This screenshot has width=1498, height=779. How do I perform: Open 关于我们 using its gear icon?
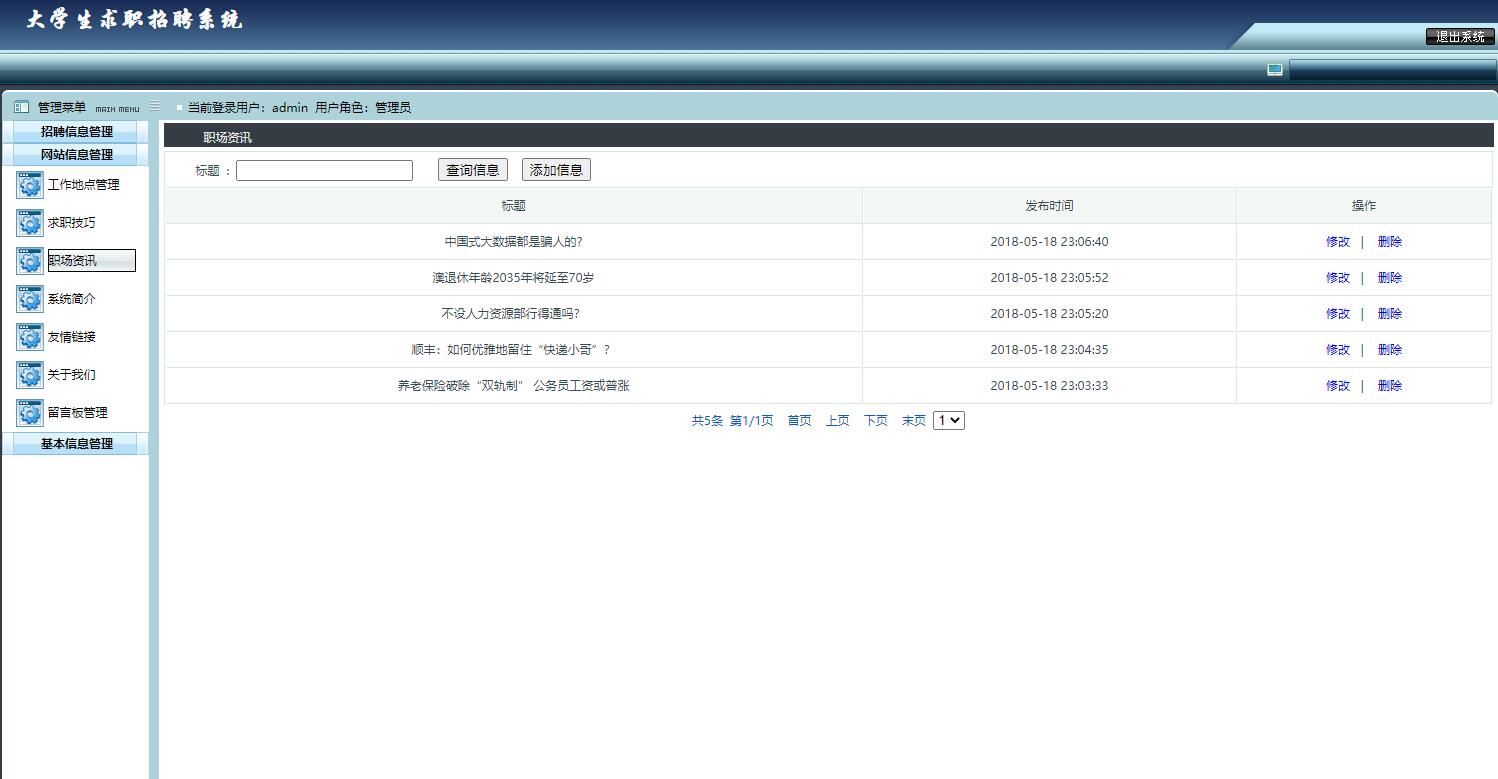coord(29,374)
